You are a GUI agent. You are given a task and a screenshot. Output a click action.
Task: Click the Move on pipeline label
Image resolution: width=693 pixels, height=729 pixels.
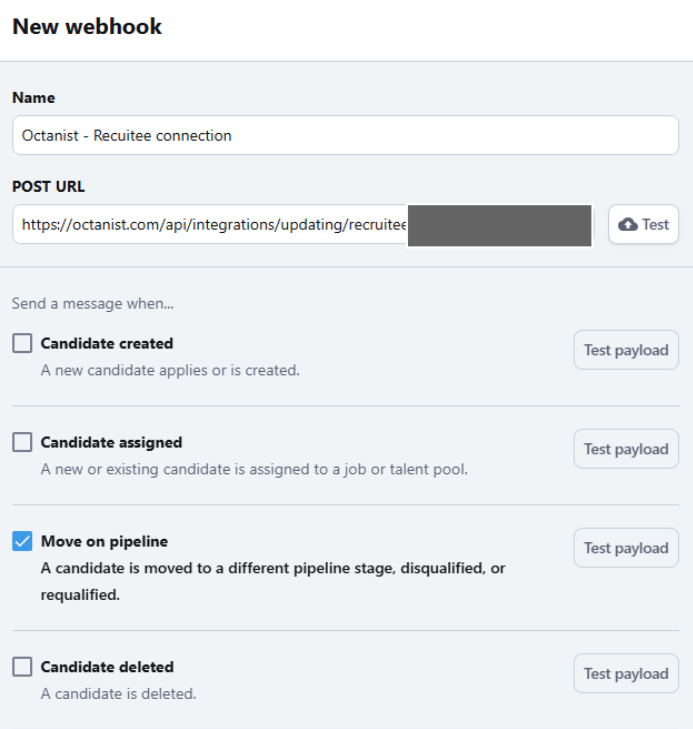[104, 541]
